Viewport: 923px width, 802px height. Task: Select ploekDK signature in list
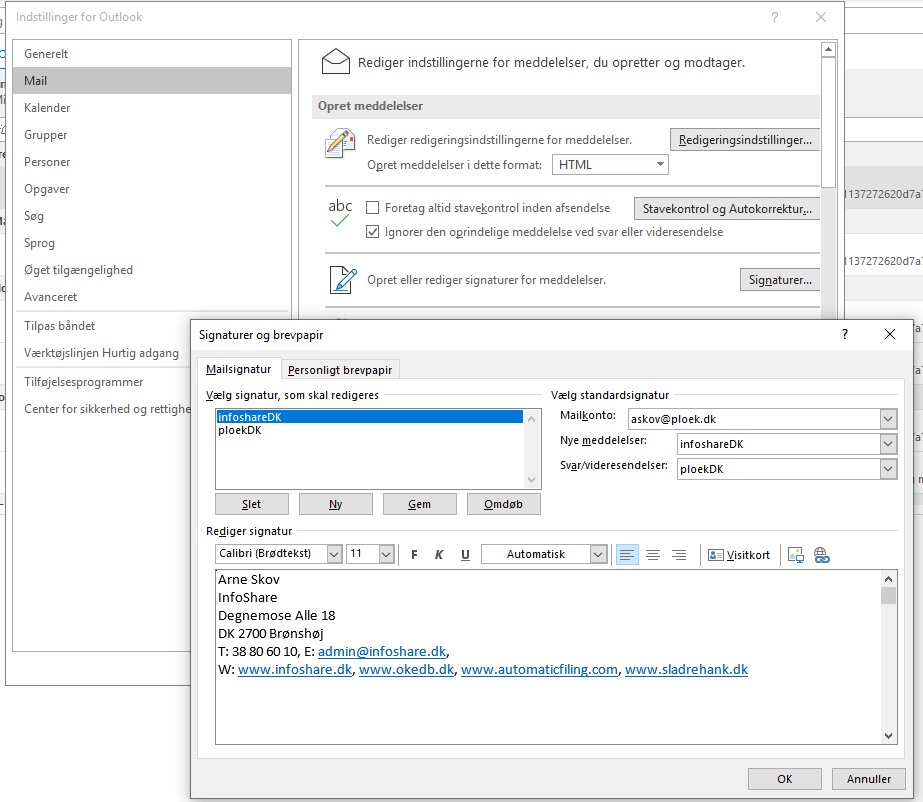370,430
